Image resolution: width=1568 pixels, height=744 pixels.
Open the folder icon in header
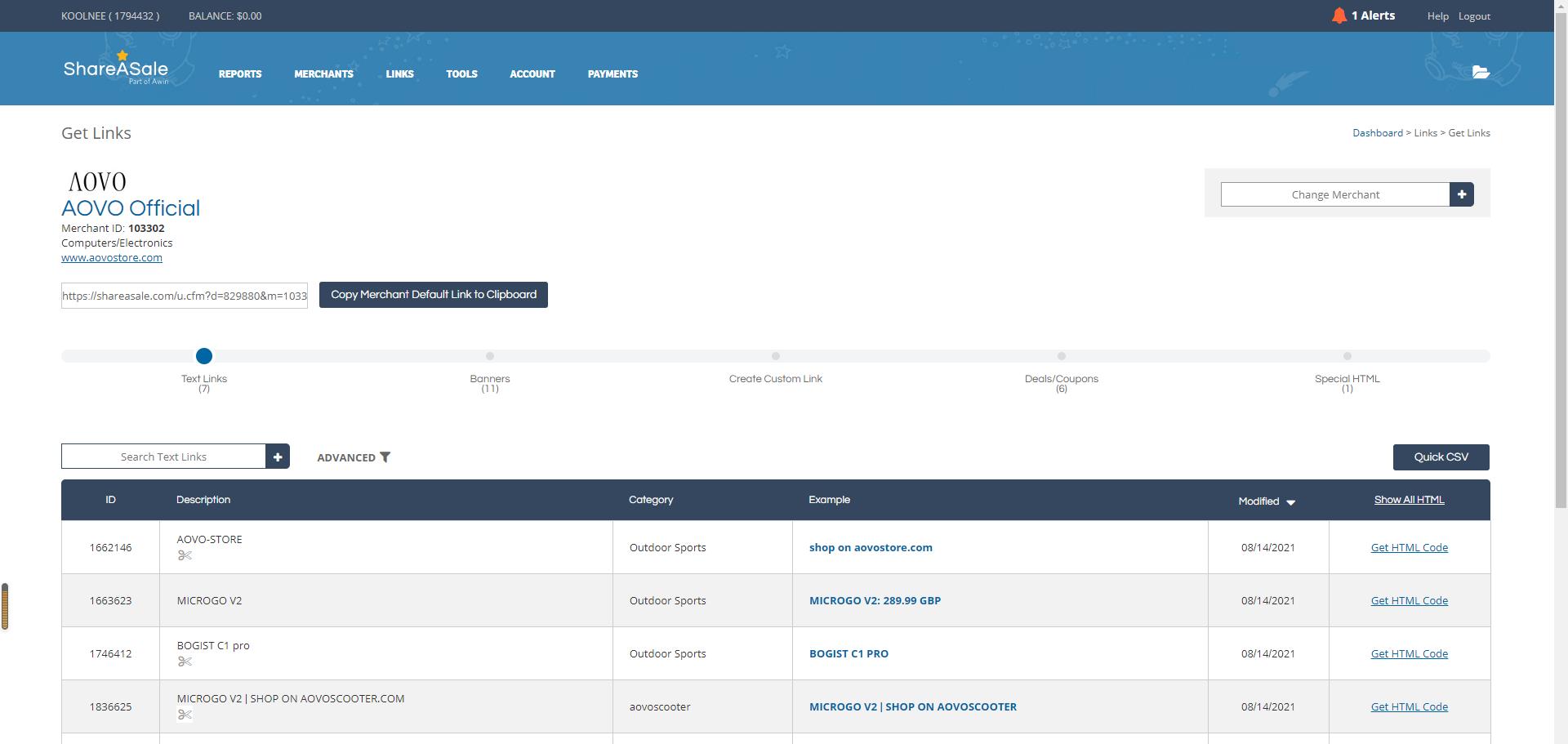(1481, 72)
